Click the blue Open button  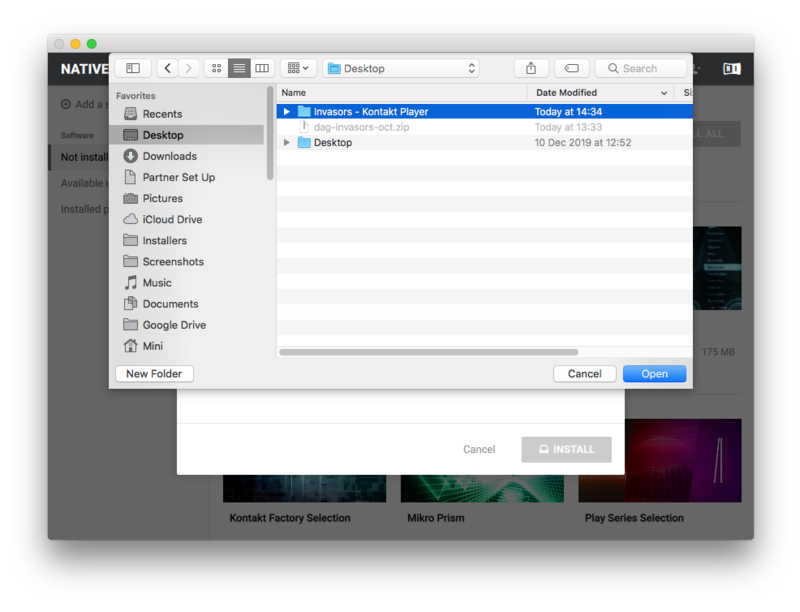click(x=654, y=374)
